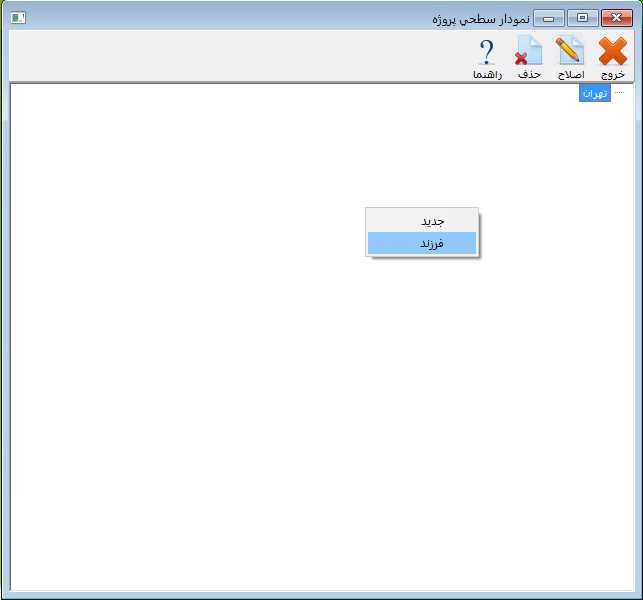Screen dimensions: 643x600
Task: Maximize the نمودار سطحي پروژه window
Action: click(x=582, y=18)
